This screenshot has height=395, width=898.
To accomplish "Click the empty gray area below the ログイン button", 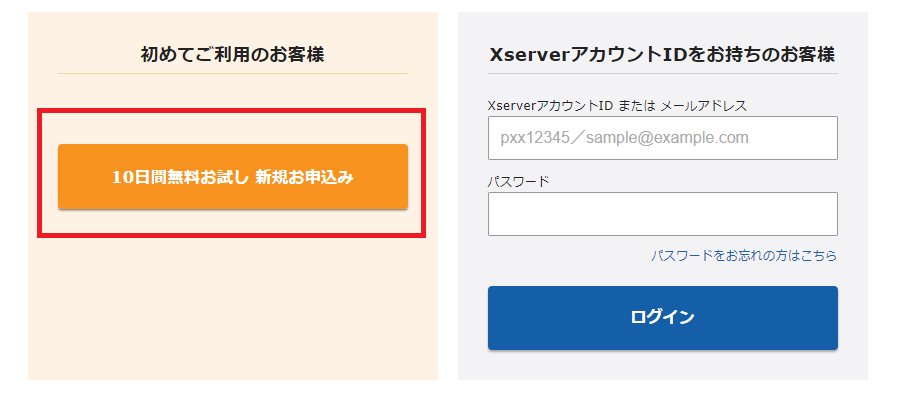I will [663, 365].
